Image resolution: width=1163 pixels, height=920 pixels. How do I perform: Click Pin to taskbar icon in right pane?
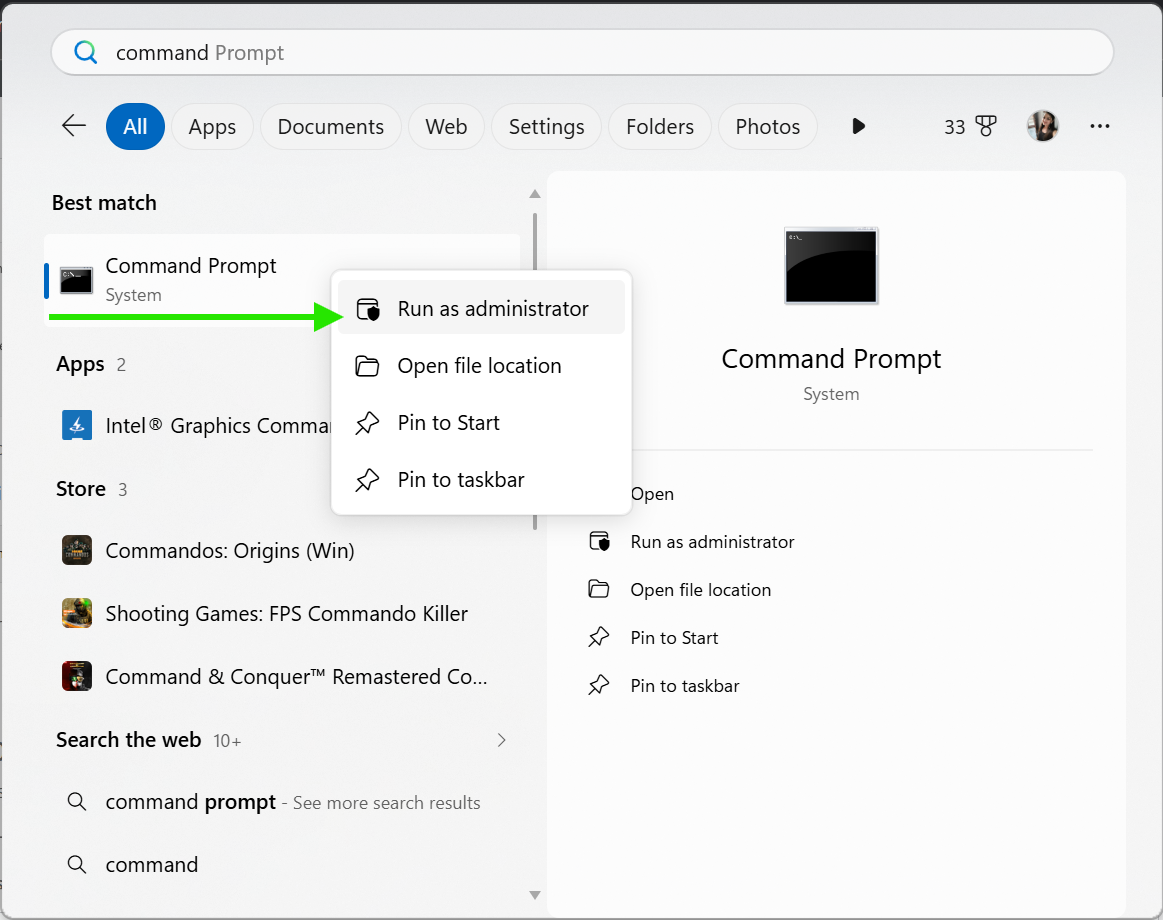click(x=599, y=686)
